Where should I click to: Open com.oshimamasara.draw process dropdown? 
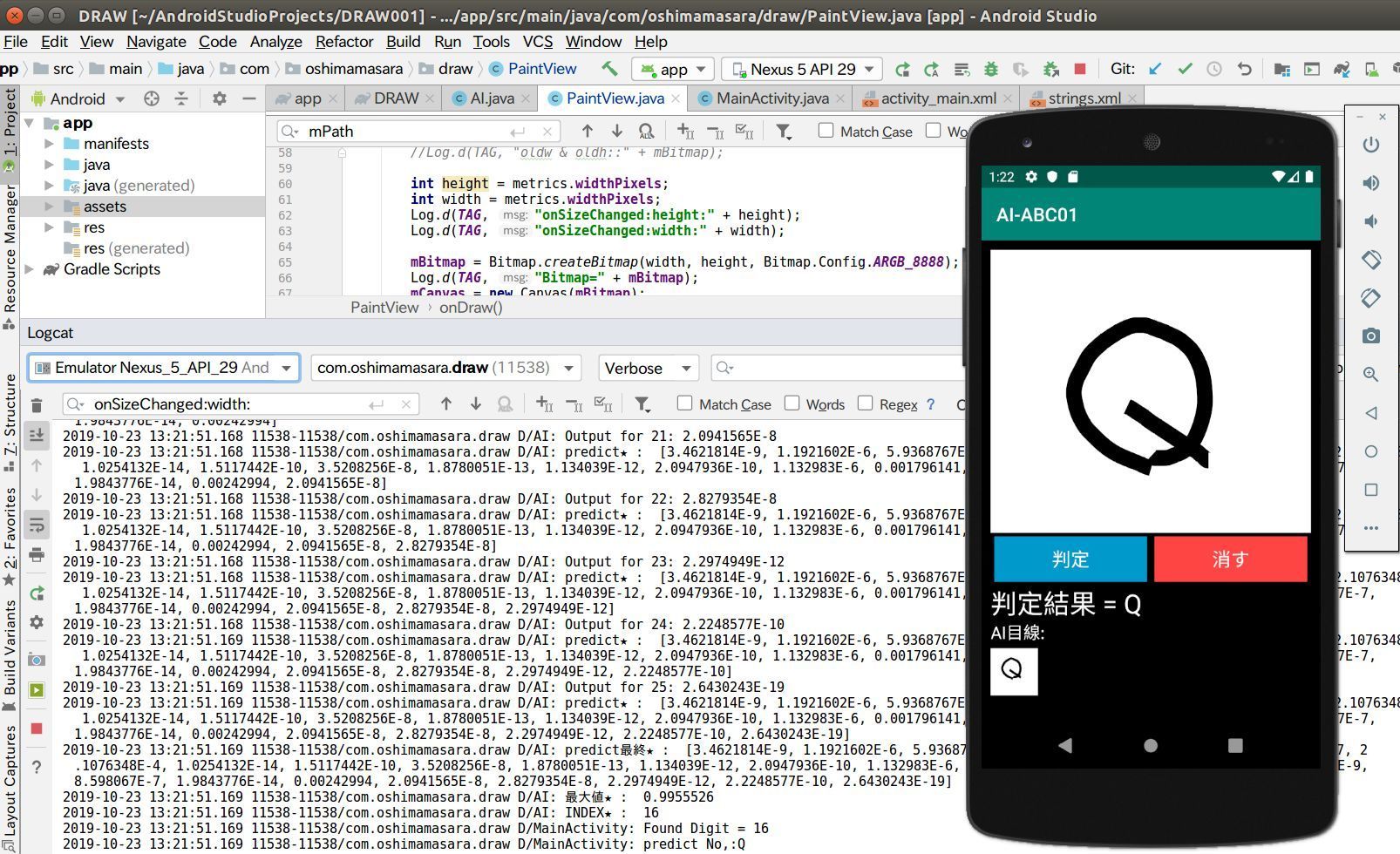(x=445, y=368)
